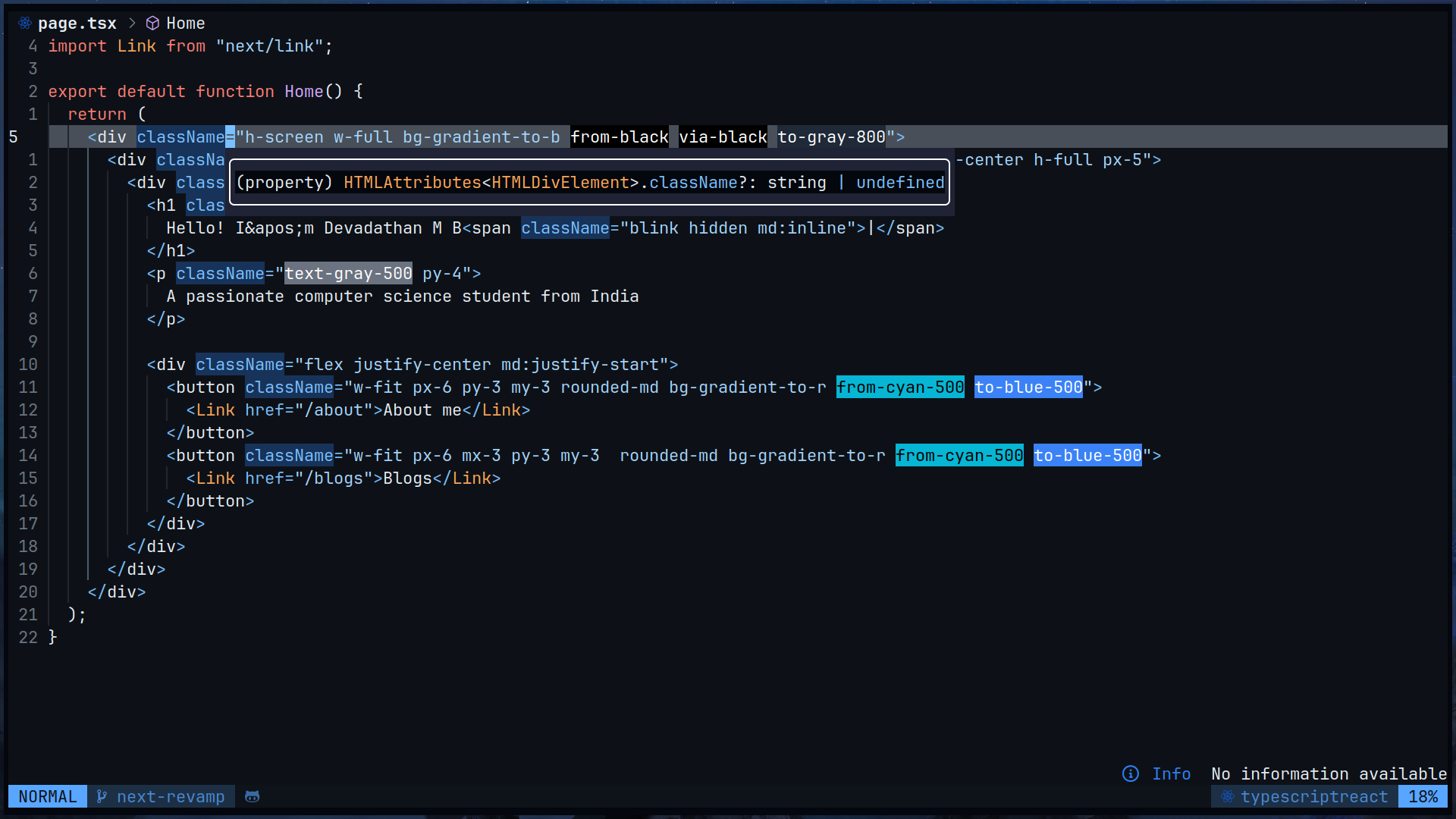Click the Info circle notification icon

pos(1130,773)
